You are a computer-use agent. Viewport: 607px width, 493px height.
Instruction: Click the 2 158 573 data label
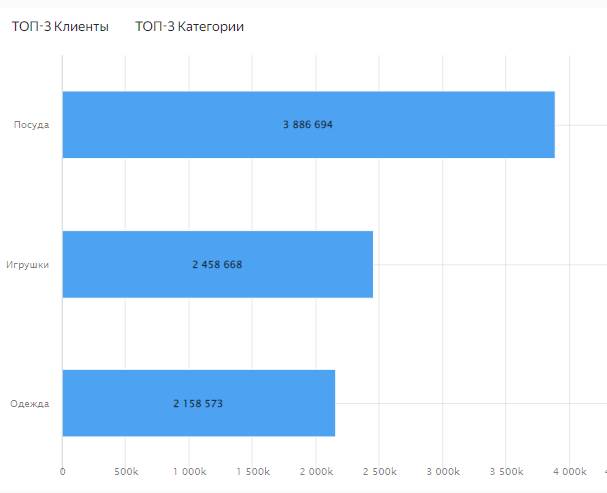click(x=198, y=403)
